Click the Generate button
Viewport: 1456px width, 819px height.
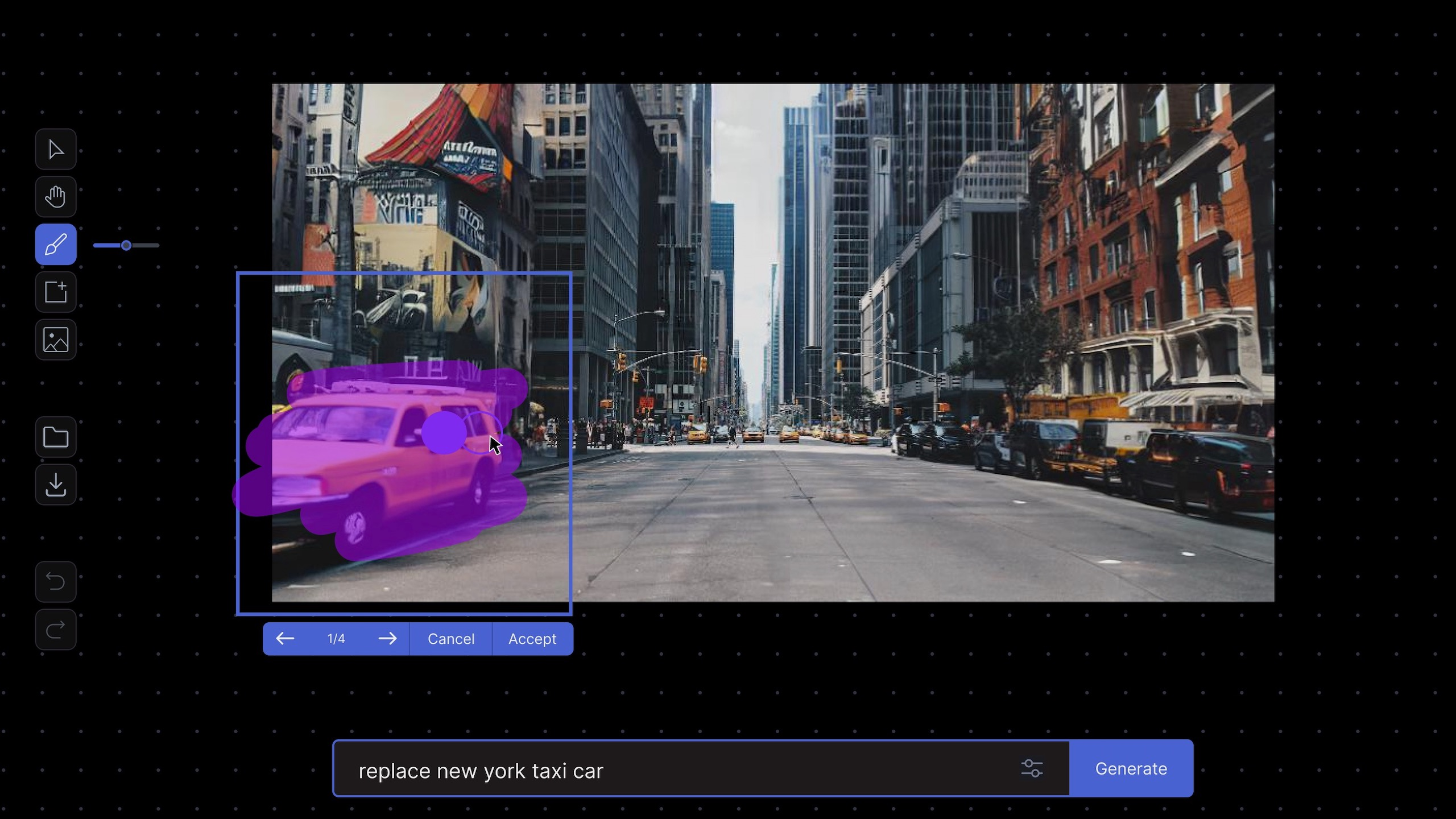pyautogui.click(x=1131, y=768)
